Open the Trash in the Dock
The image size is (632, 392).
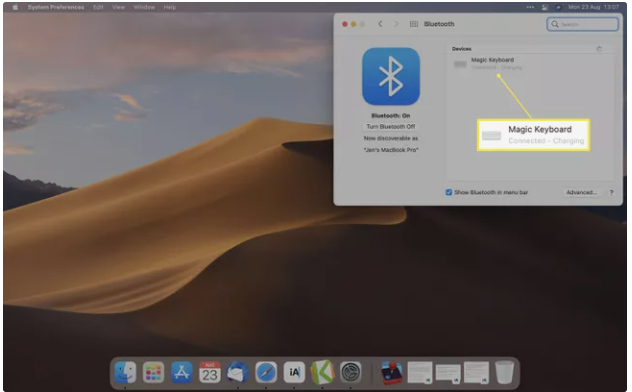tap(504, 372)
